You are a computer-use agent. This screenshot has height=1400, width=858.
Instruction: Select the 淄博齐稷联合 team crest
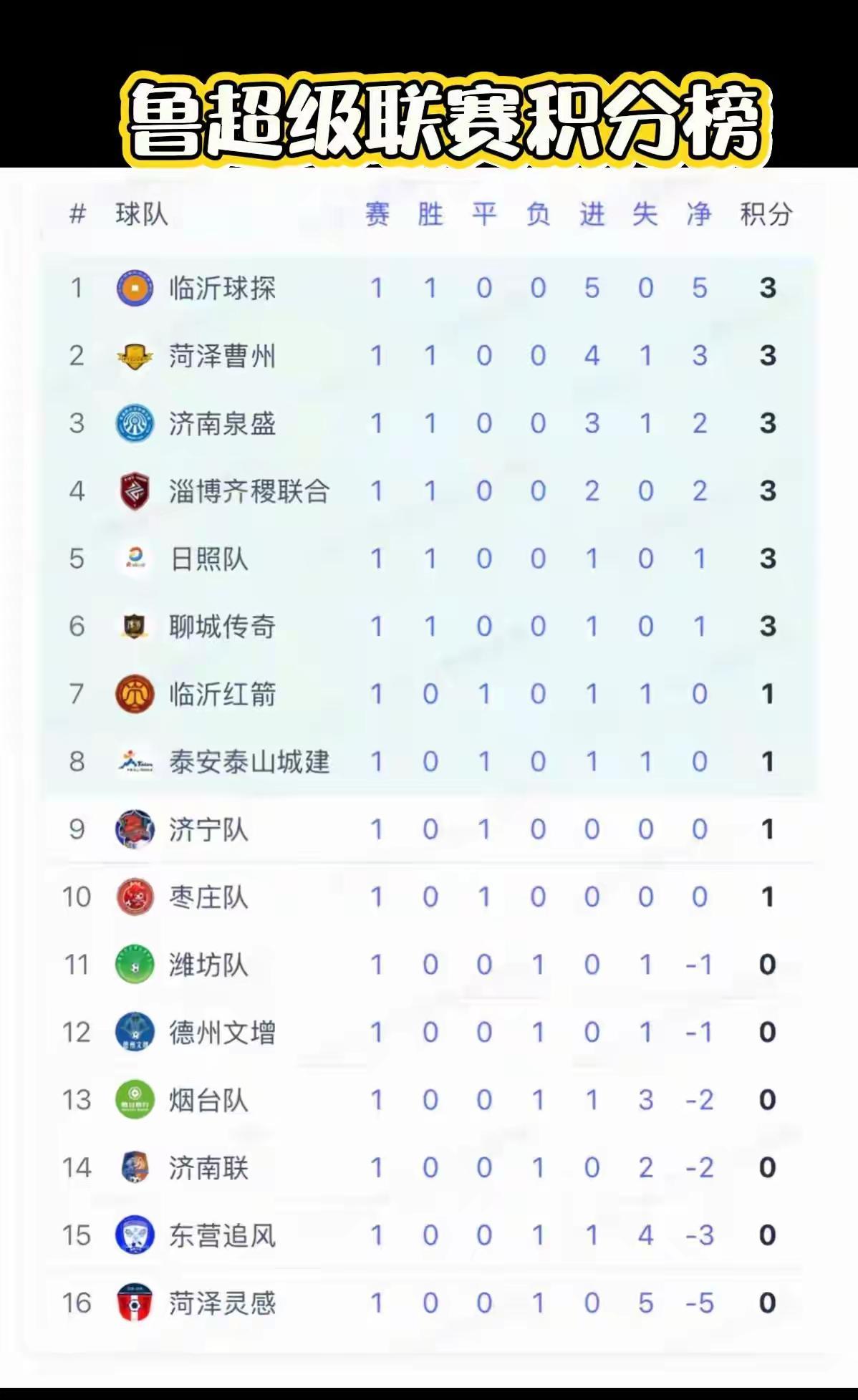point(135,491)
